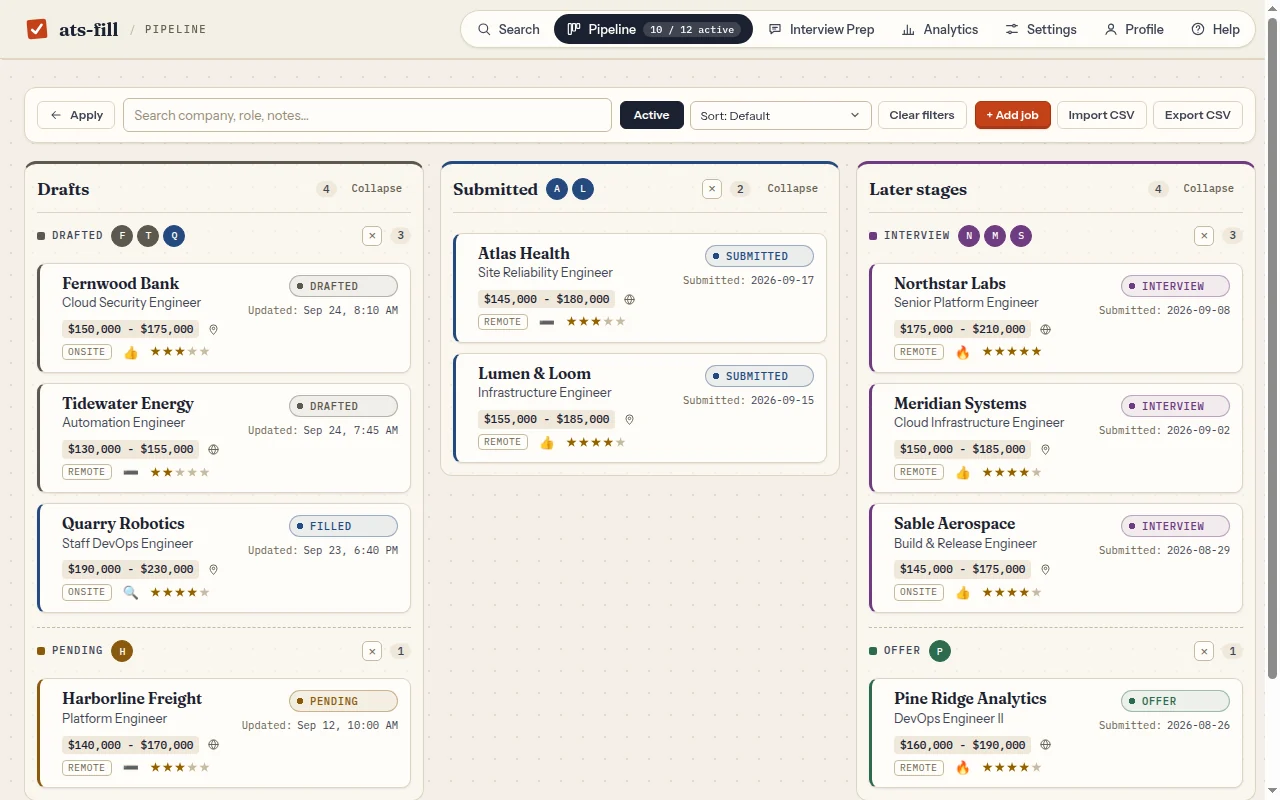Screen dimensions: 1280x800
Task: Click the x button in the Submitted column header
Action: 711,189
